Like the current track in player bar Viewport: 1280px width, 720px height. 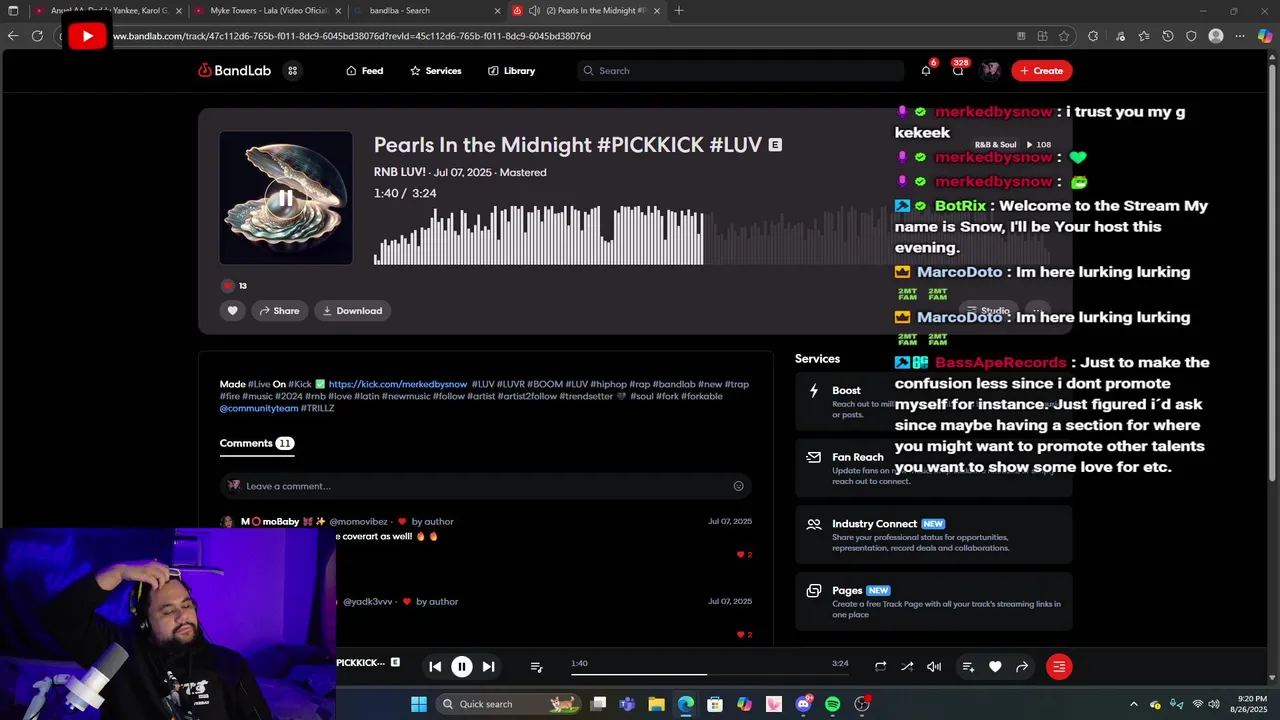995,667
